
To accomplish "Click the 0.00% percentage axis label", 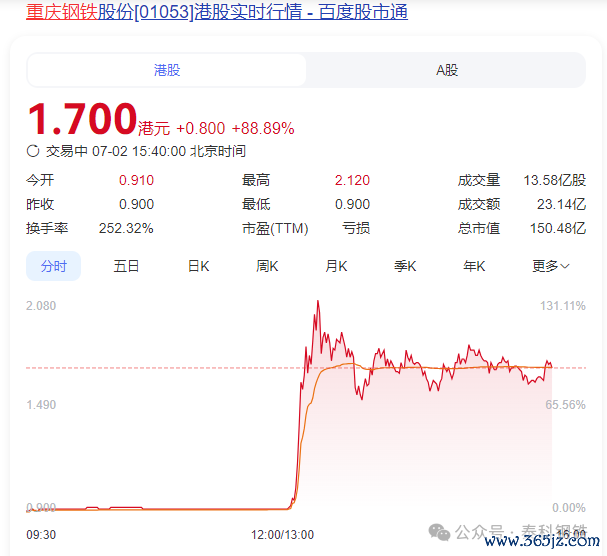I will (569, 508).
